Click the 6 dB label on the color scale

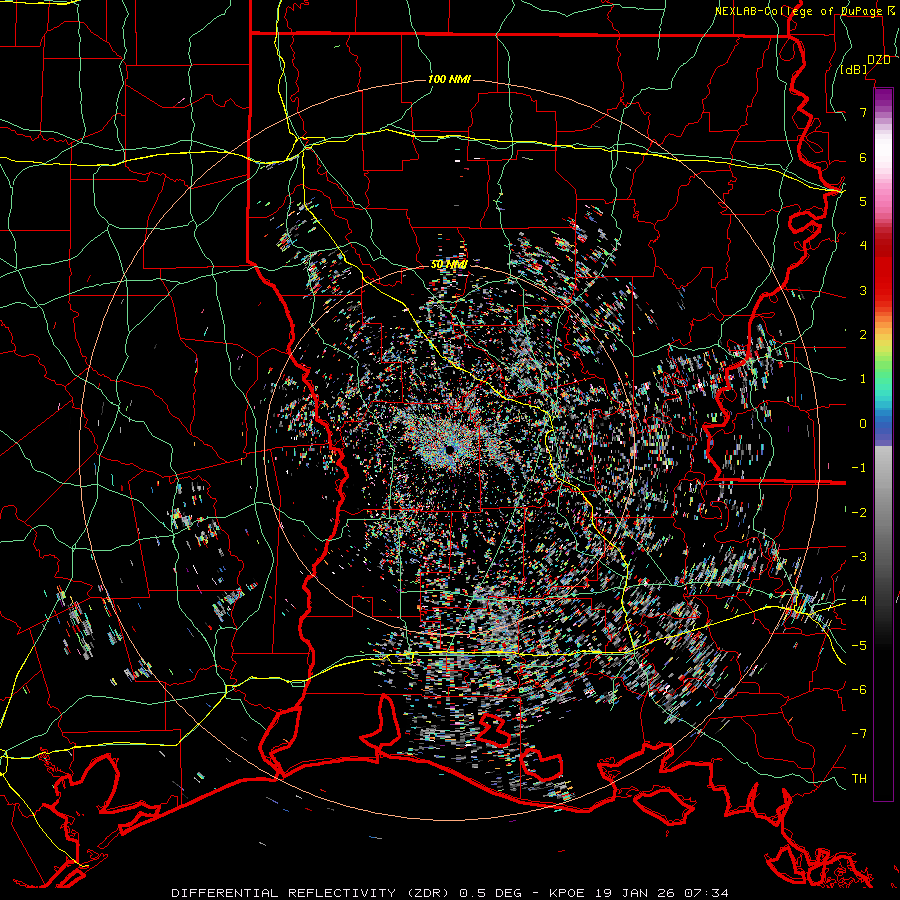point(863,157)
